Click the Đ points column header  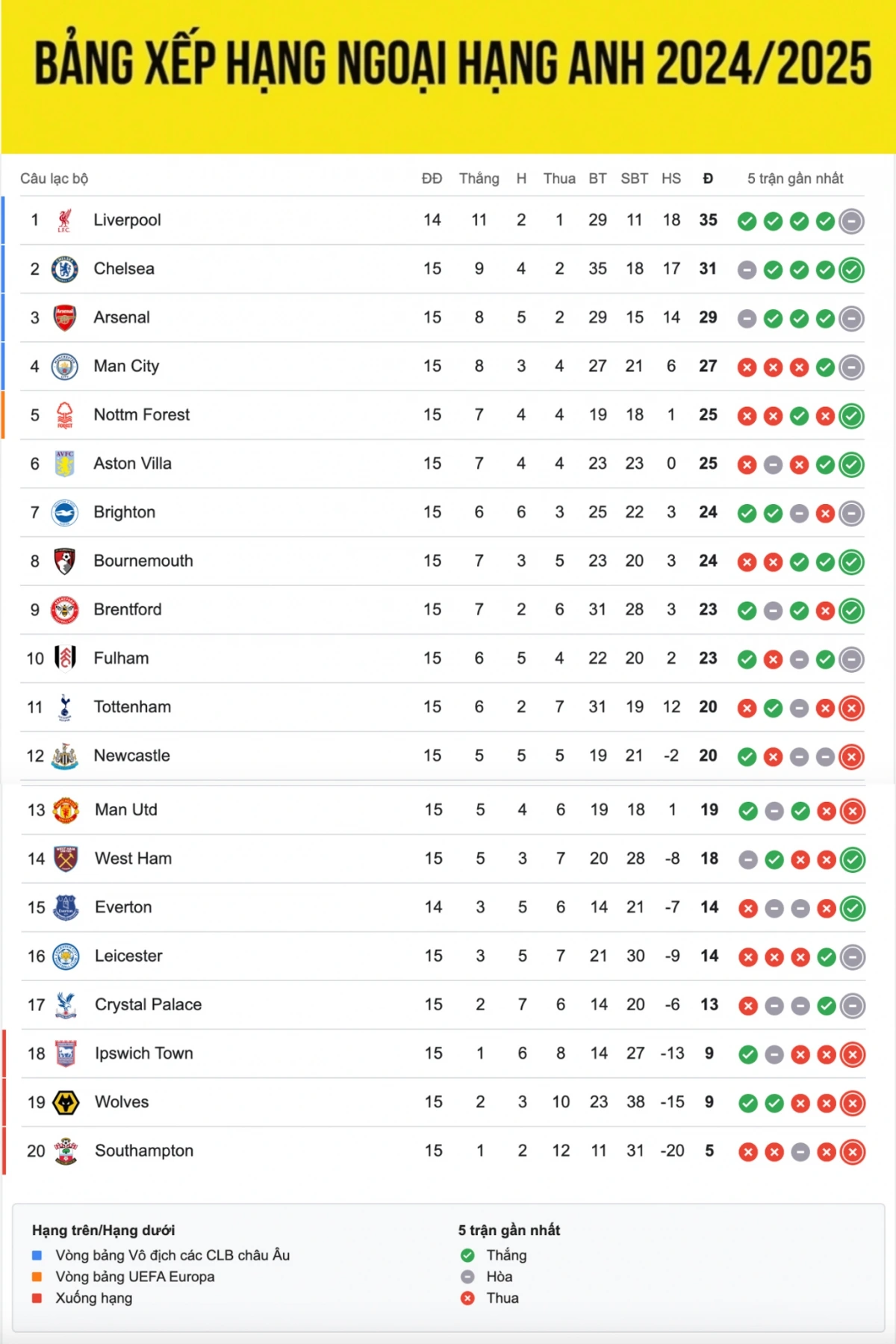708,178
